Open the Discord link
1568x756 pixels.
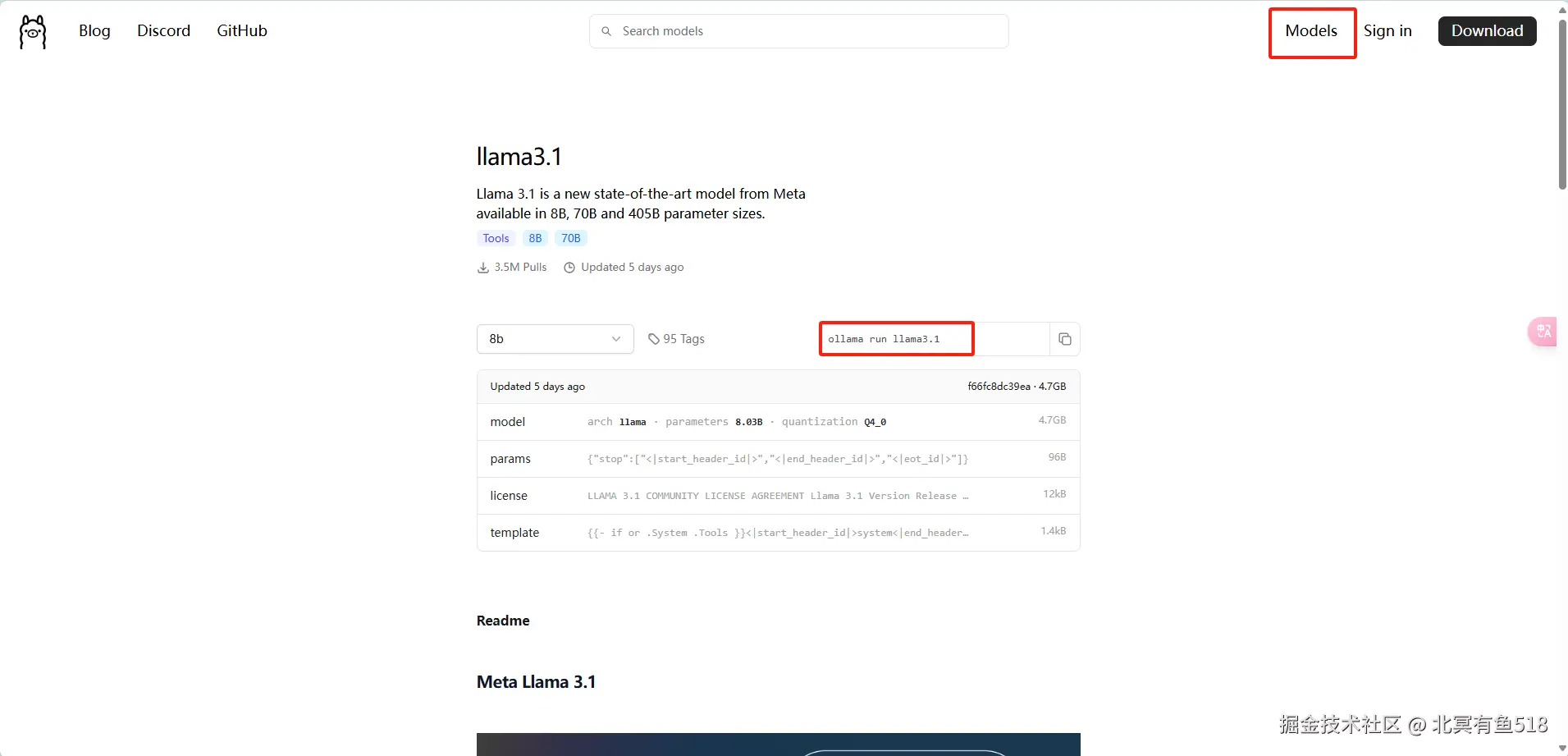[163, 30]
